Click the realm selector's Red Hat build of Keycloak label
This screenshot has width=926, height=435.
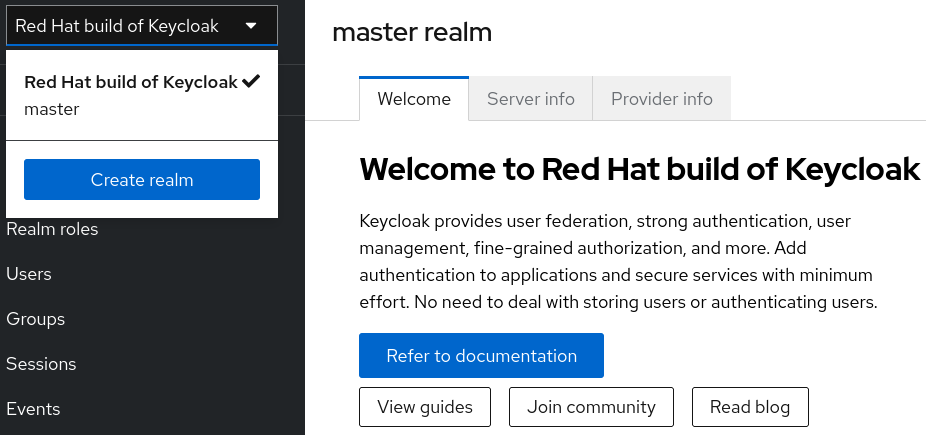117,26
